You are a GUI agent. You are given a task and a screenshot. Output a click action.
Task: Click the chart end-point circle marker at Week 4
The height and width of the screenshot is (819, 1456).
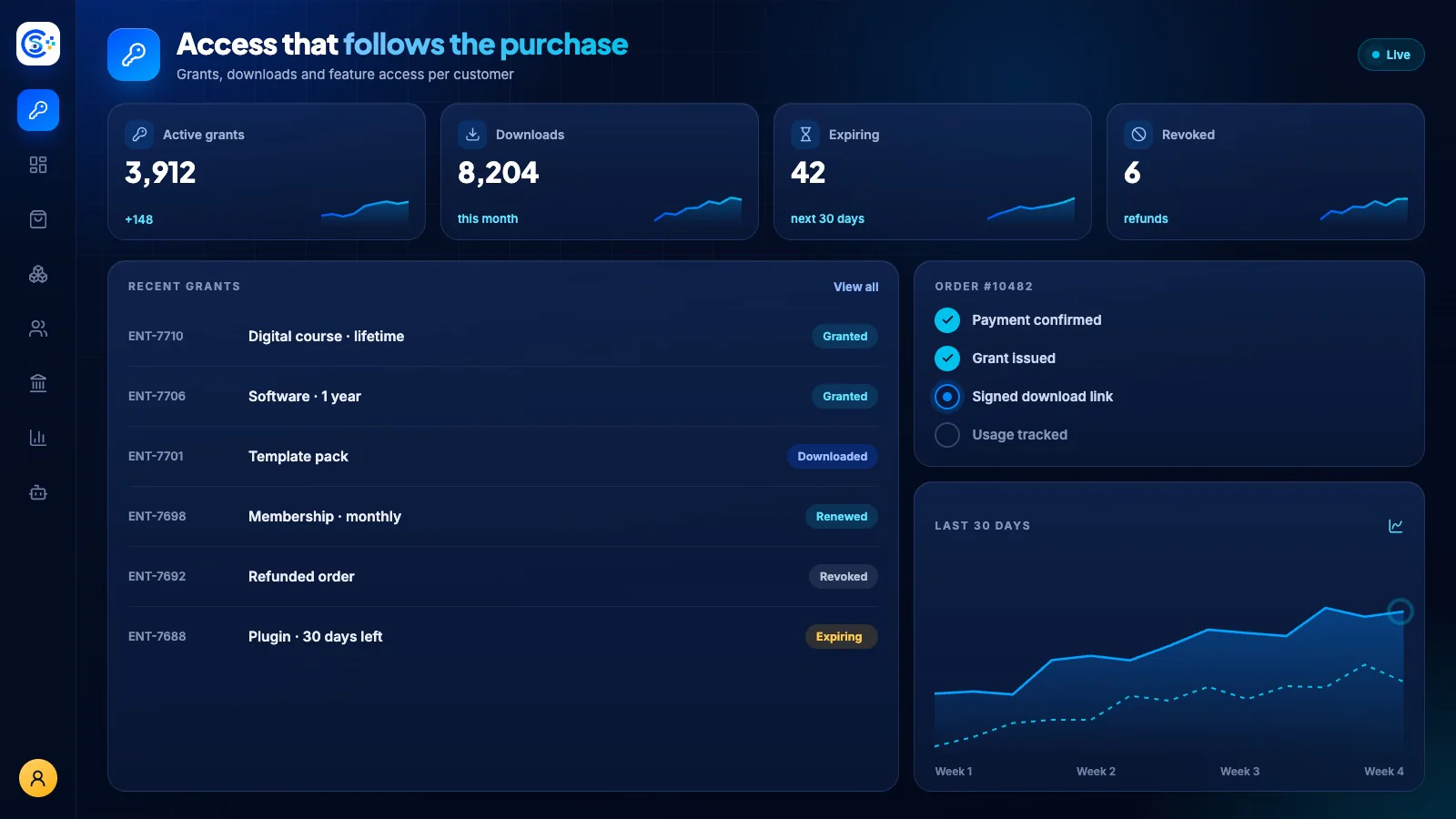[1400, 612]
